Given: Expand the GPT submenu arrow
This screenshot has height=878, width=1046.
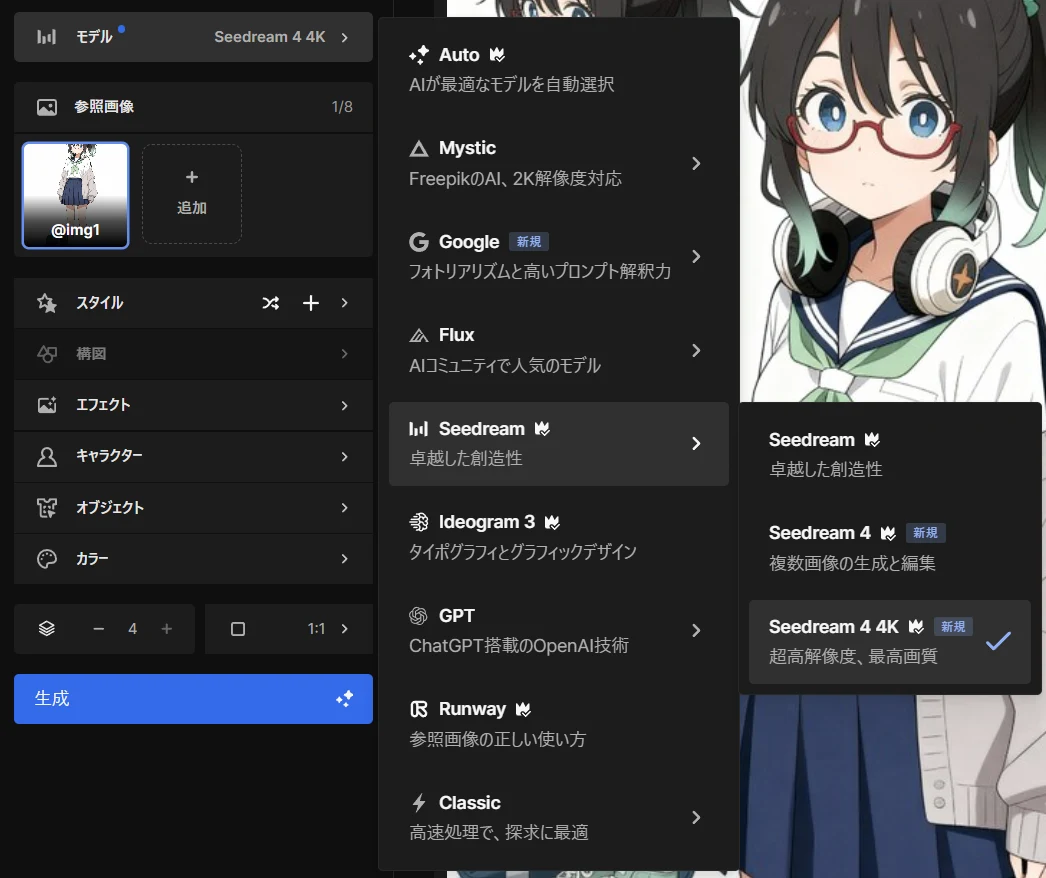Looking at the screenshot, I should [x=696, y=630].
